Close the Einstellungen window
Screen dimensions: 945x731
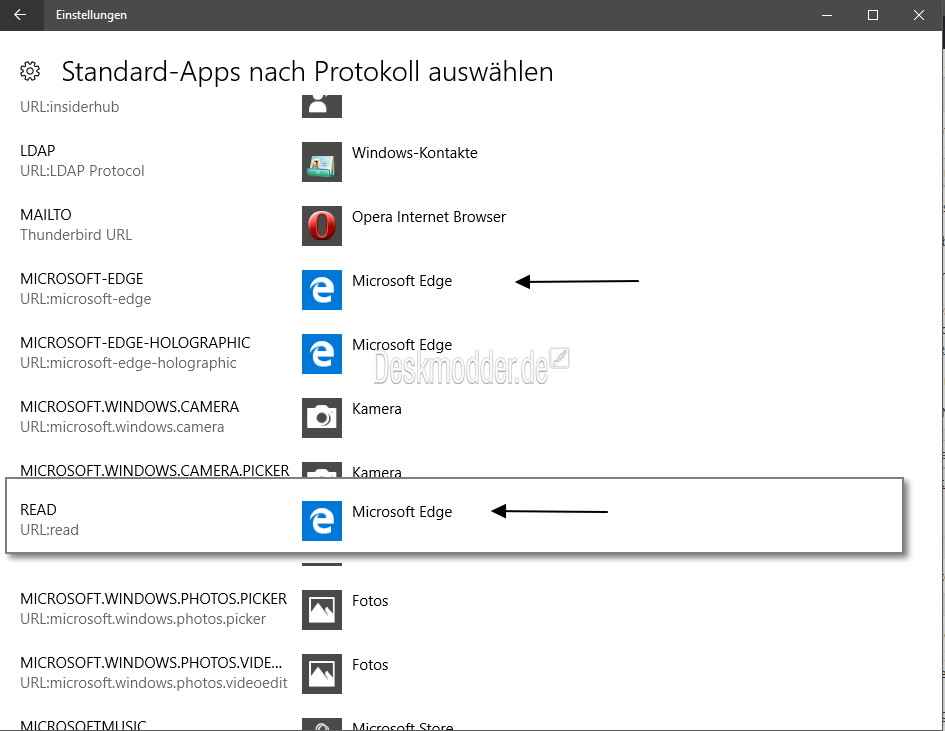[x=918, y=15]
